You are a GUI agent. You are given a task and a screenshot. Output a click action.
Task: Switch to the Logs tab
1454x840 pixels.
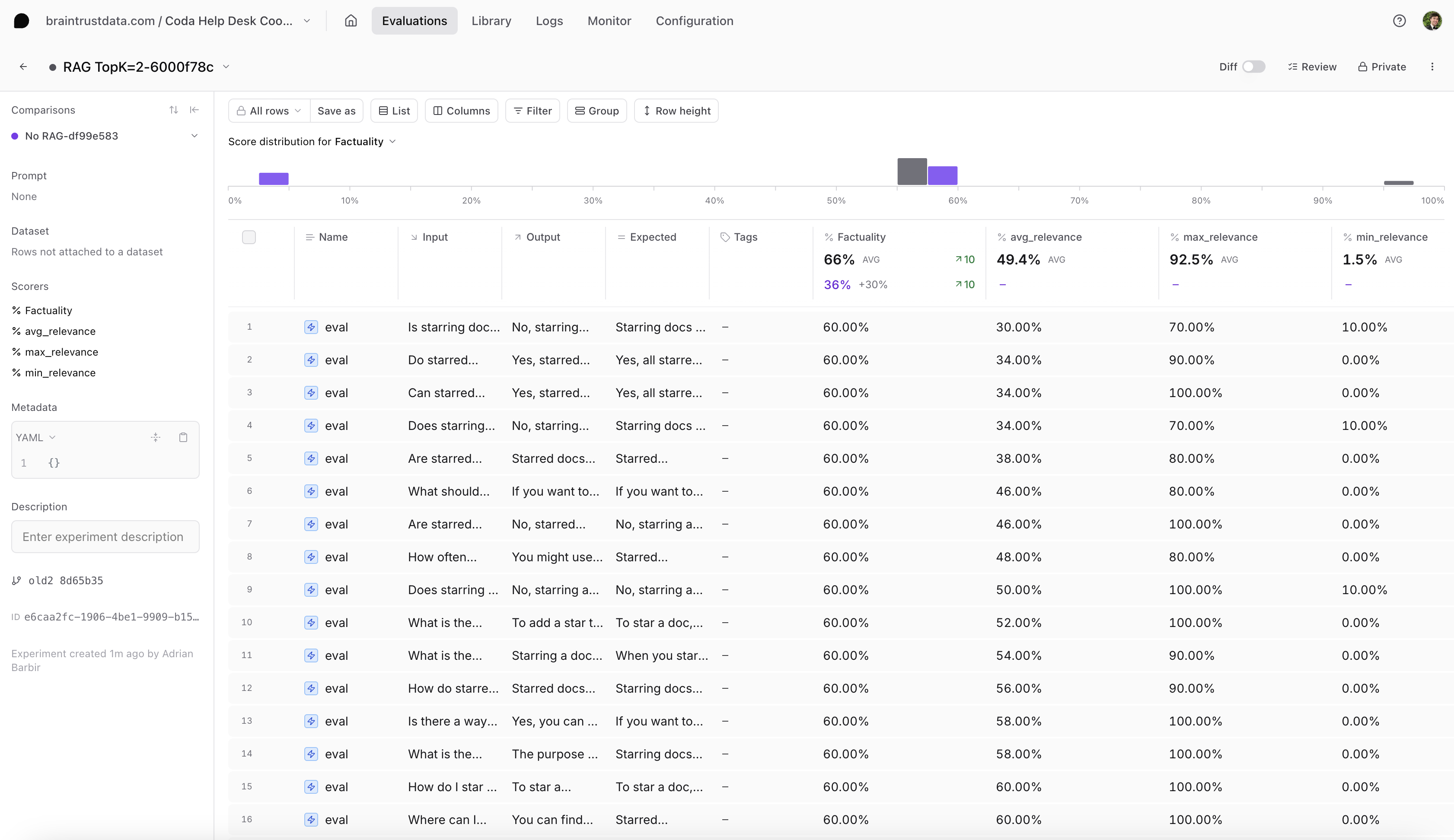pyautogui.click(x=549, y=21)
